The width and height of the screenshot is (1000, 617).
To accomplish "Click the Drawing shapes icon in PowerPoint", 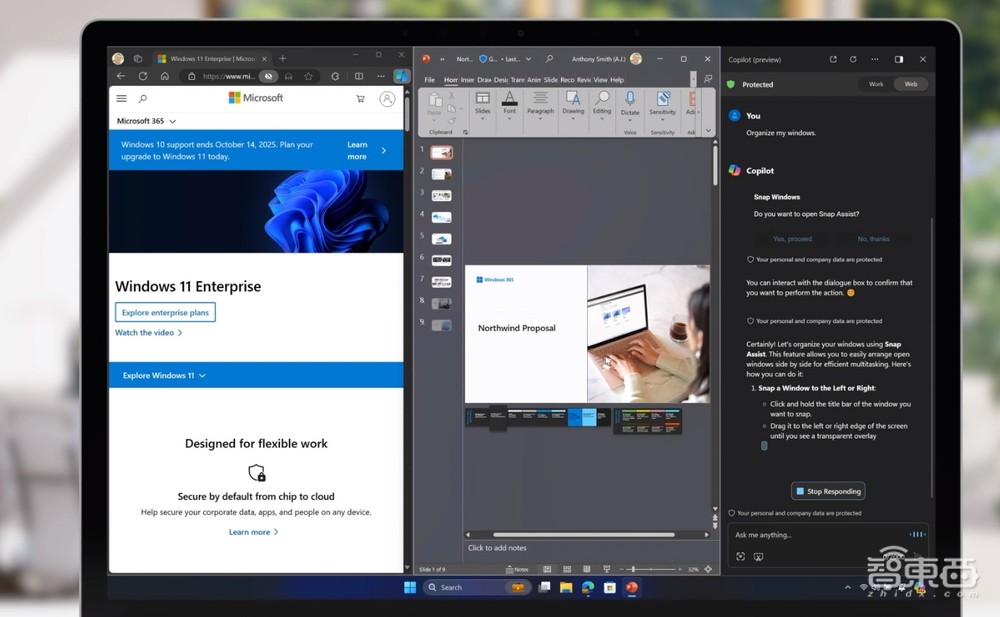I will pos(573,99).
